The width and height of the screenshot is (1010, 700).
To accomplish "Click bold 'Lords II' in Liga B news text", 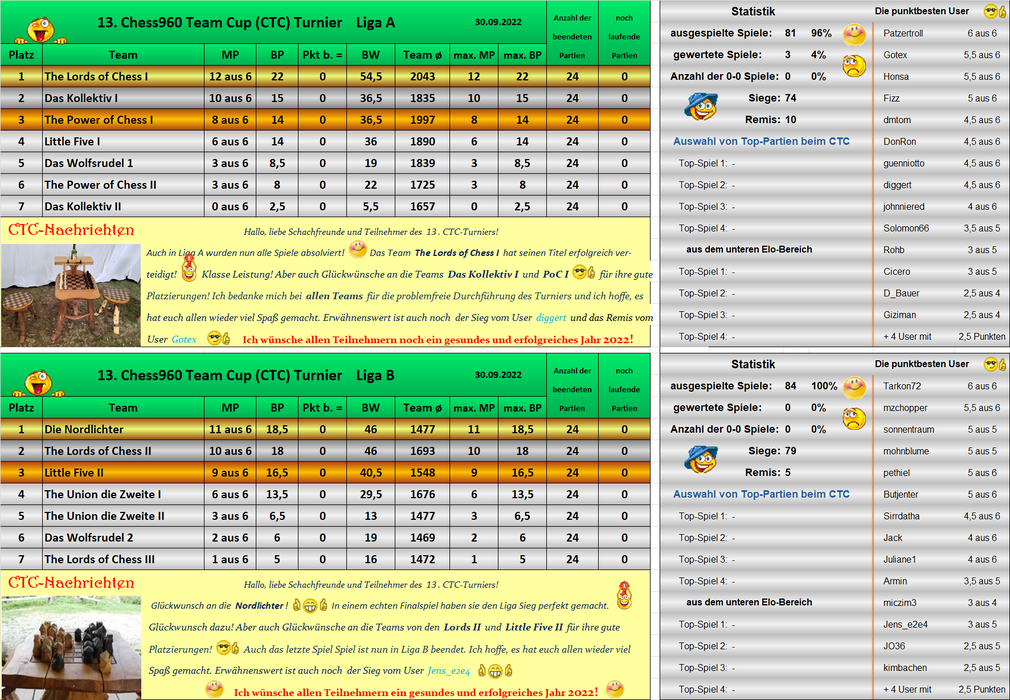I will (462, 627).
